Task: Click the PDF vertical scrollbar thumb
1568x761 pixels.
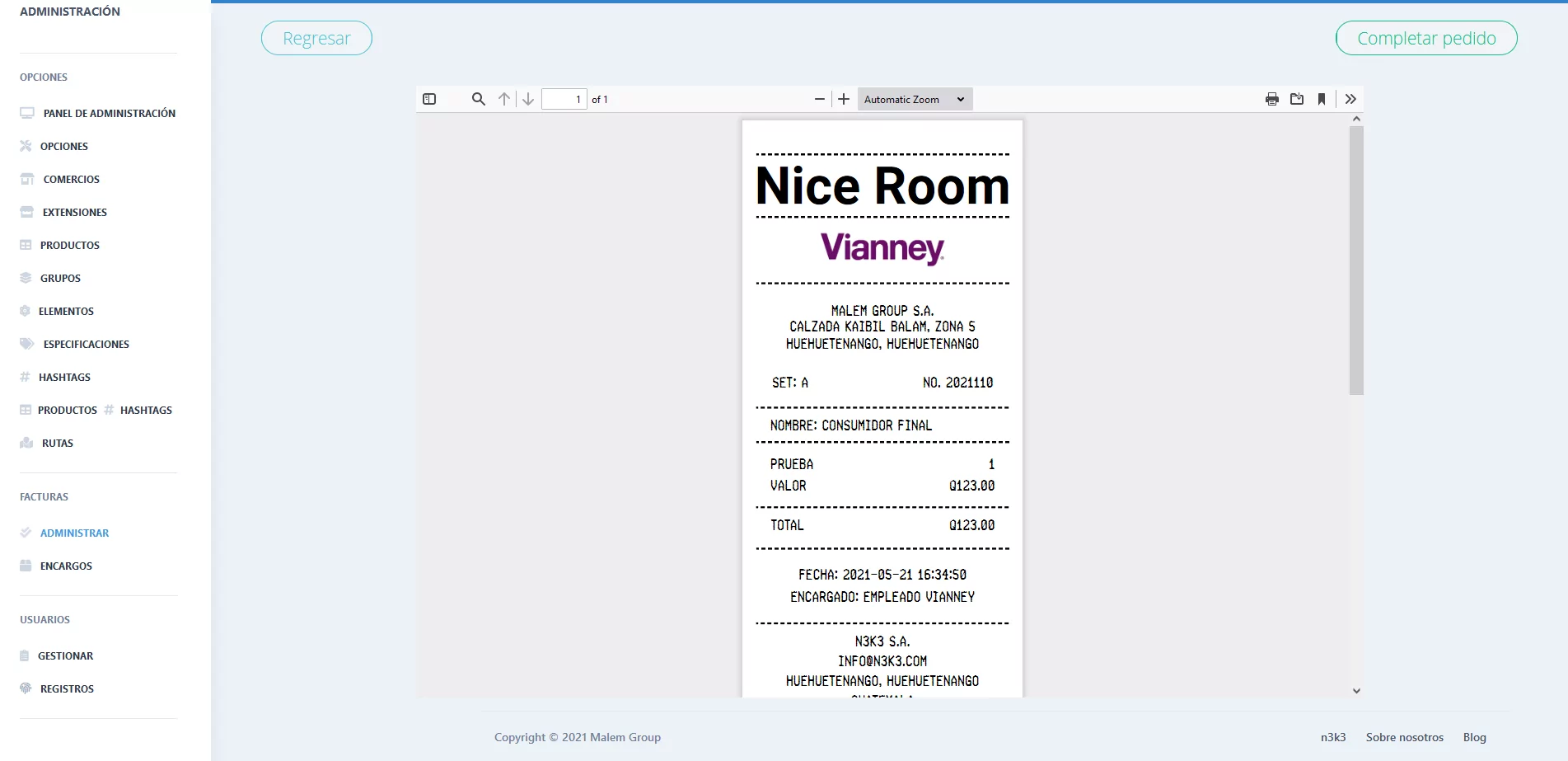Action: point(1356,260)
